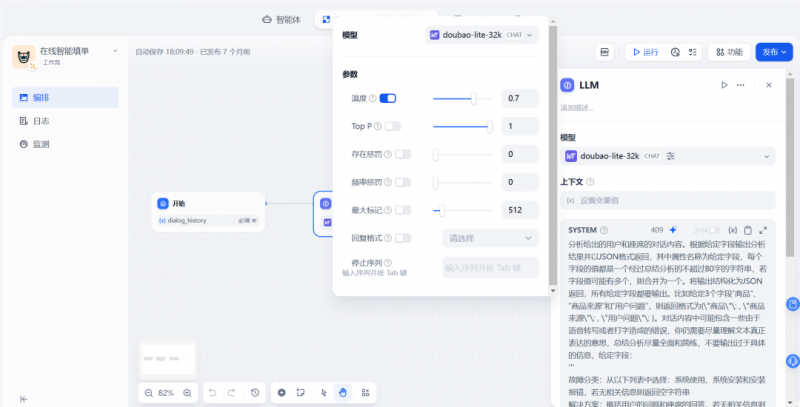Close the LLM panel
Image resolution: width=800 pixels, height=407 pixels.
pyautogui.click(x=768, y=85)
